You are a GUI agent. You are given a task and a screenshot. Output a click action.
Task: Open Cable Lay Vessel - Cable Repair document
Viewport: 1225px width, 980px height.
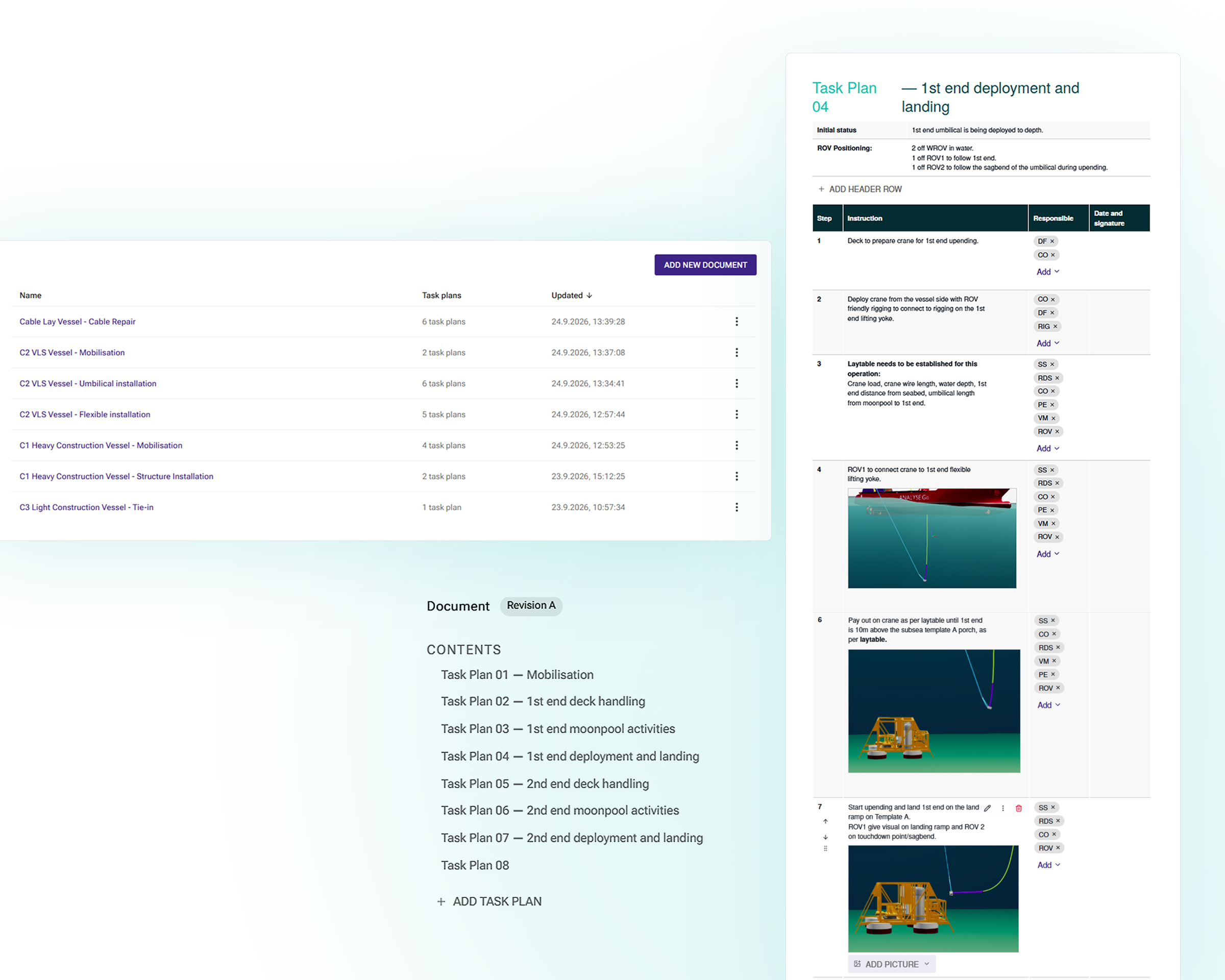[x=77, y=322]
